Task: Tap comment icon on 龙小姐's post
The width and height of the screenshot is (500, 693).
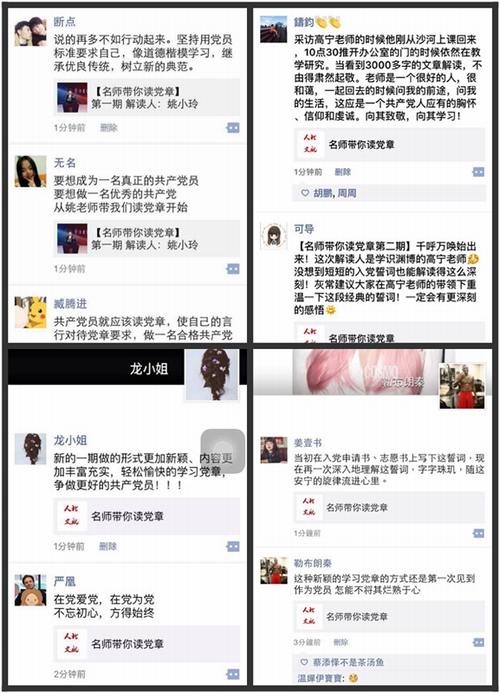Action: pyautogui.click(x=233, y=546)
